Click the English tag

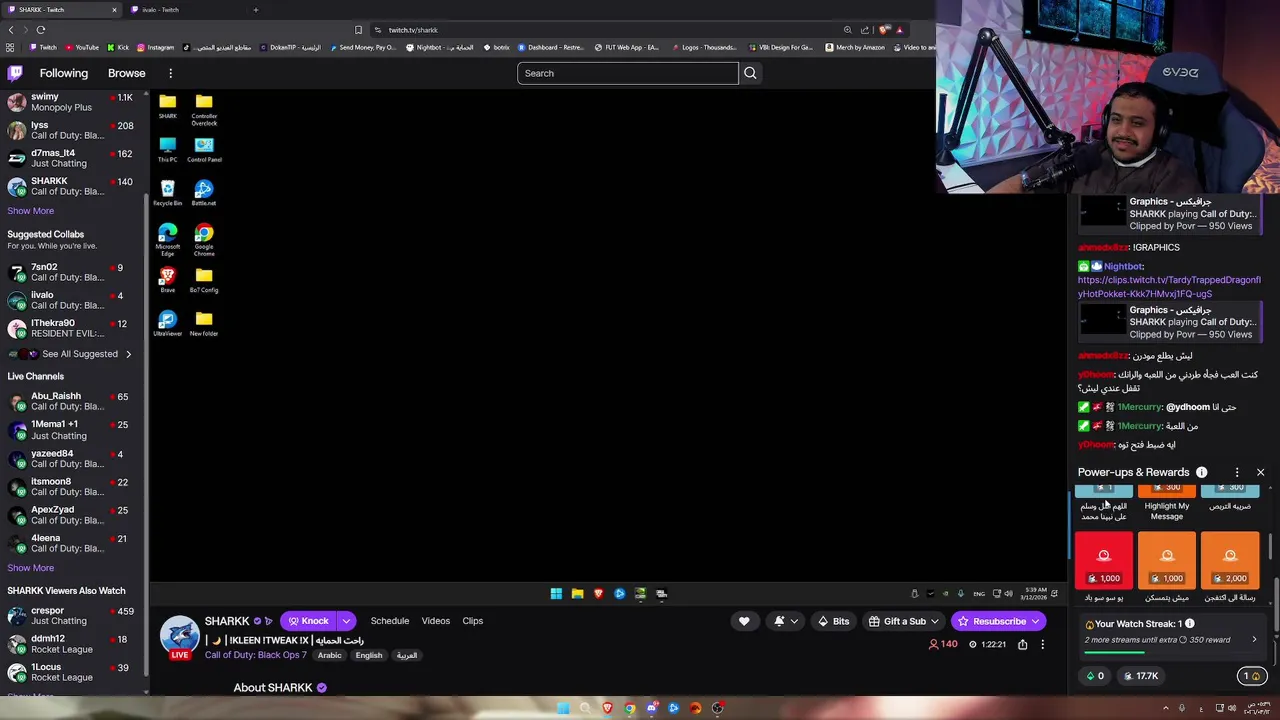pos(369,656)
